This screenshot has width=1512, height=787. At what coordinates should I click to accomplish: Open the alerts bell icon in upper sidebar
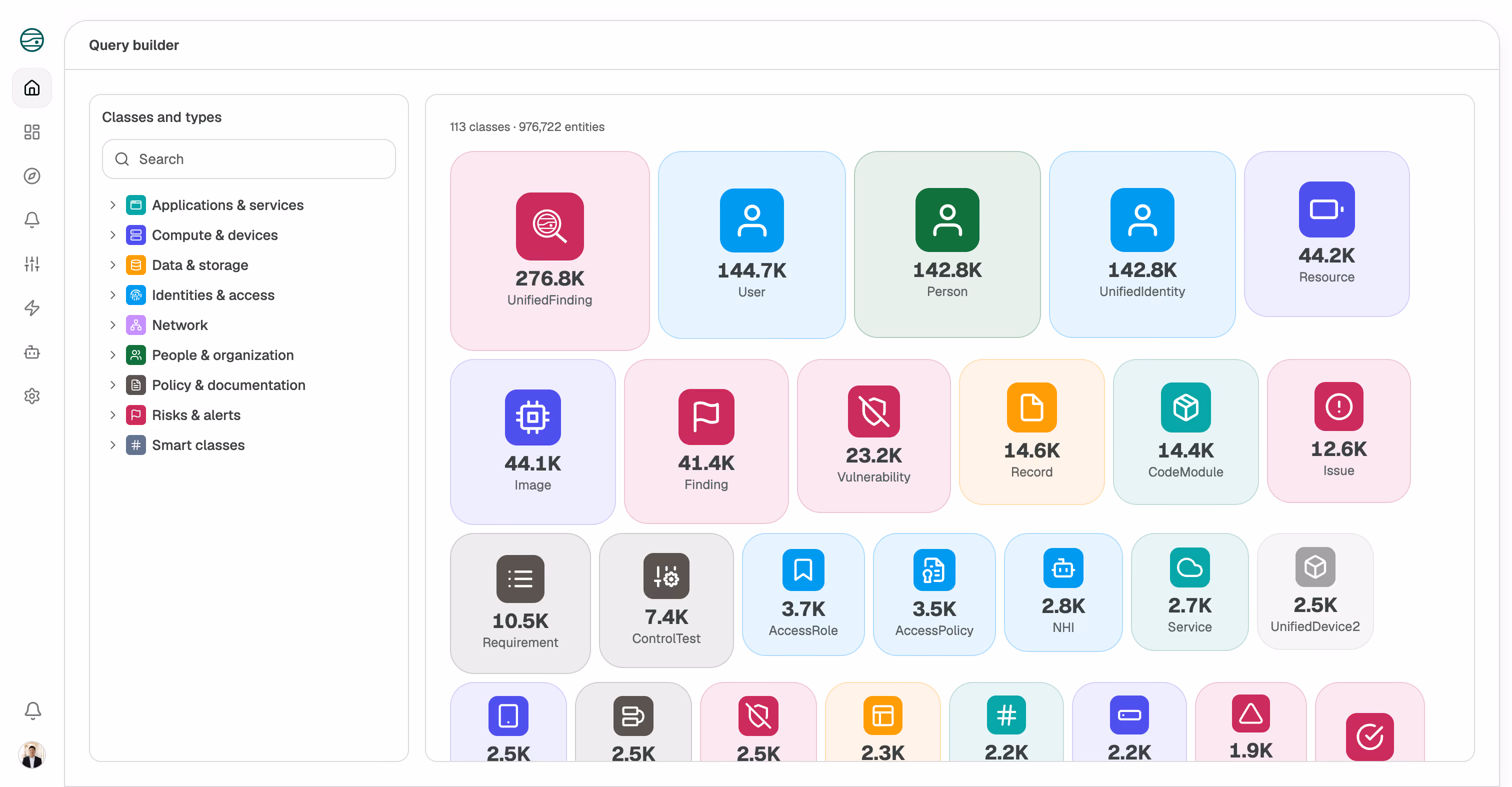[x=31, y=220]
